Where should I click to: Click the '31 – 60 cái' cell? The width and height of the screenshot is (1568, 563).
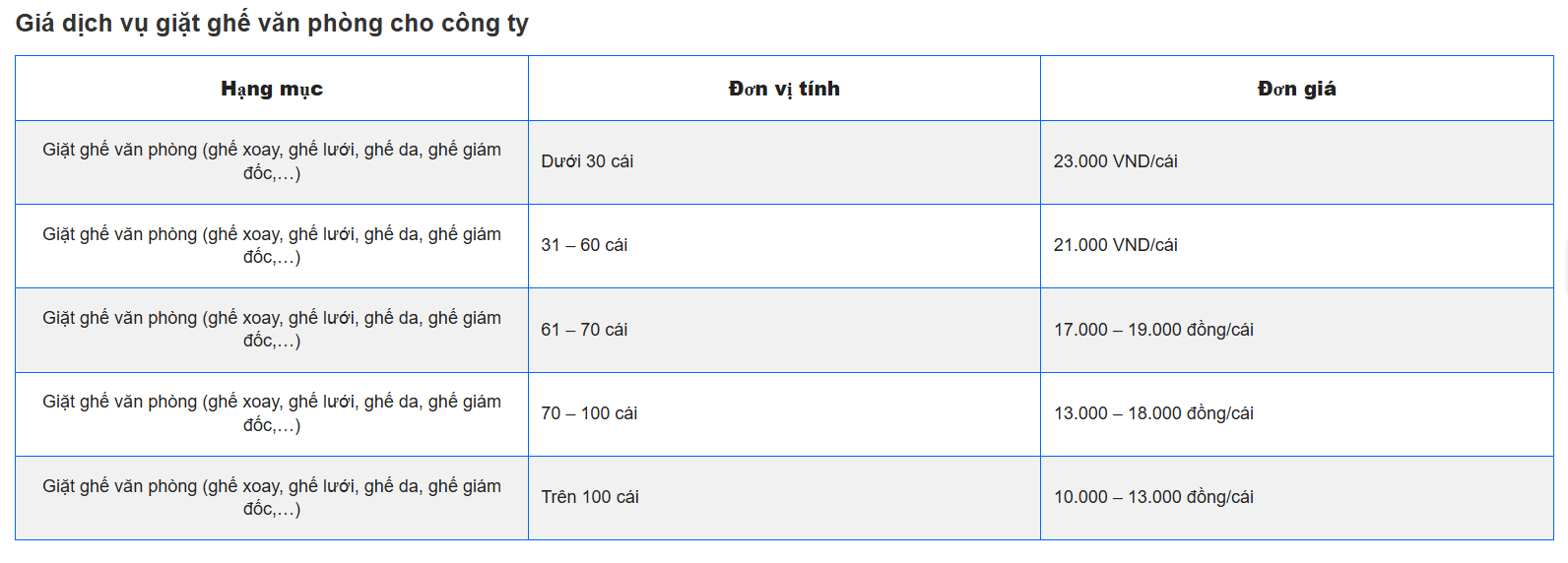point(784,246)
